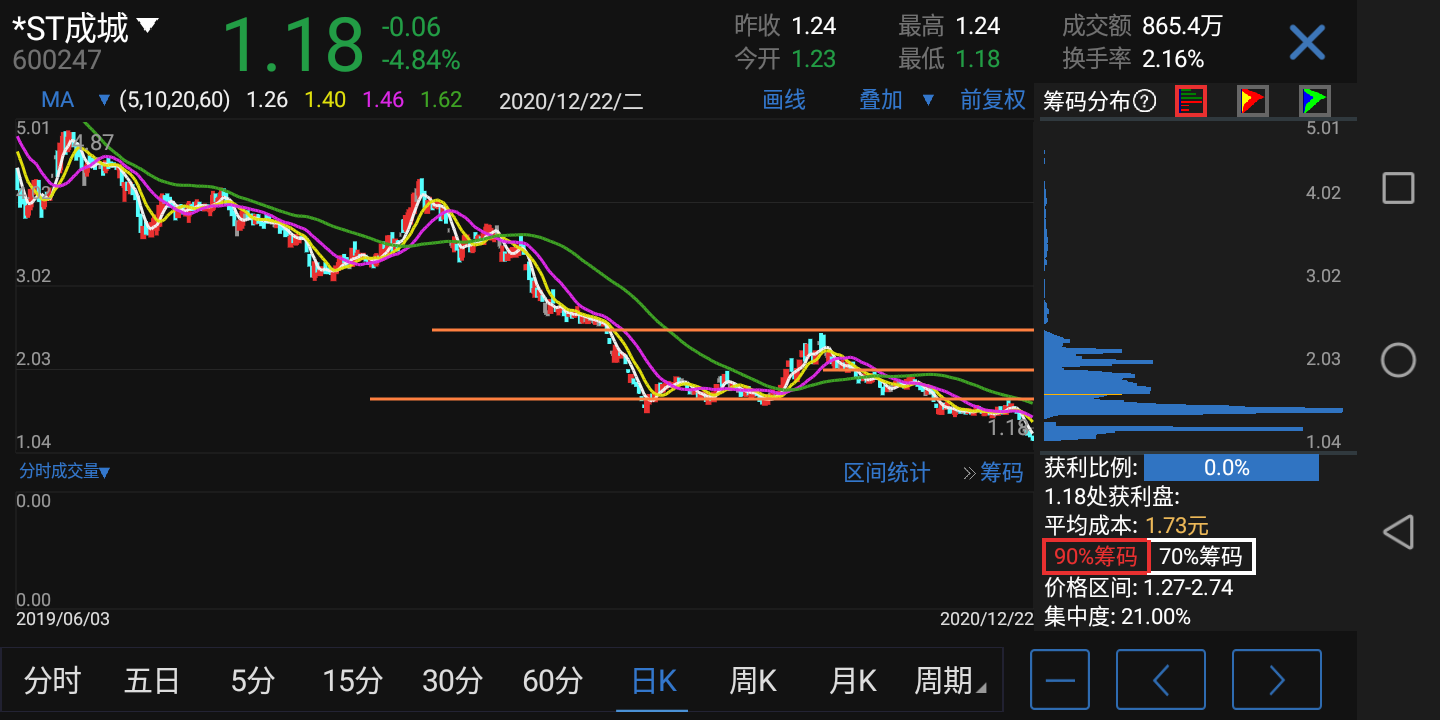Expand the 周期 period menu

[x=950, y=681]
